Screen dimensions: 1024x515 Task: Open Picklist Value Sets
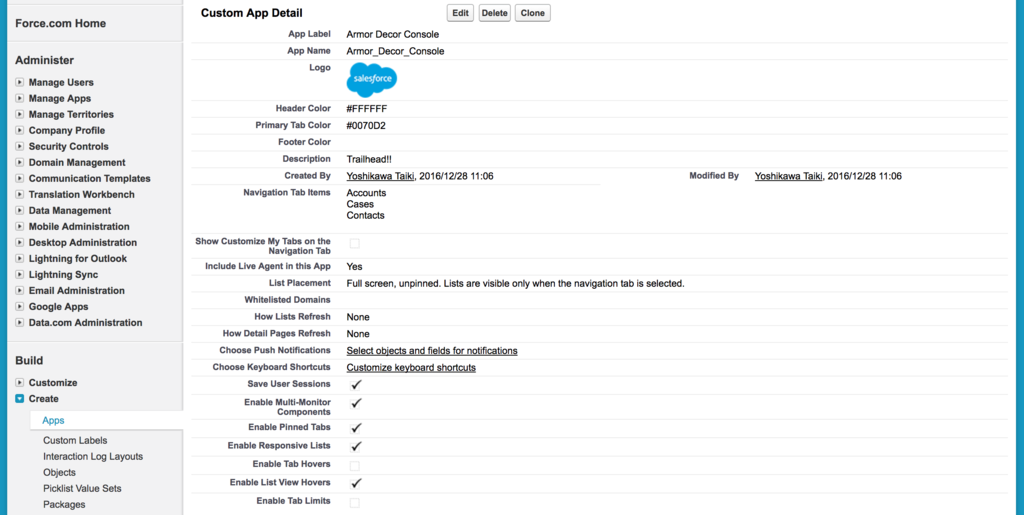point(82,488)
